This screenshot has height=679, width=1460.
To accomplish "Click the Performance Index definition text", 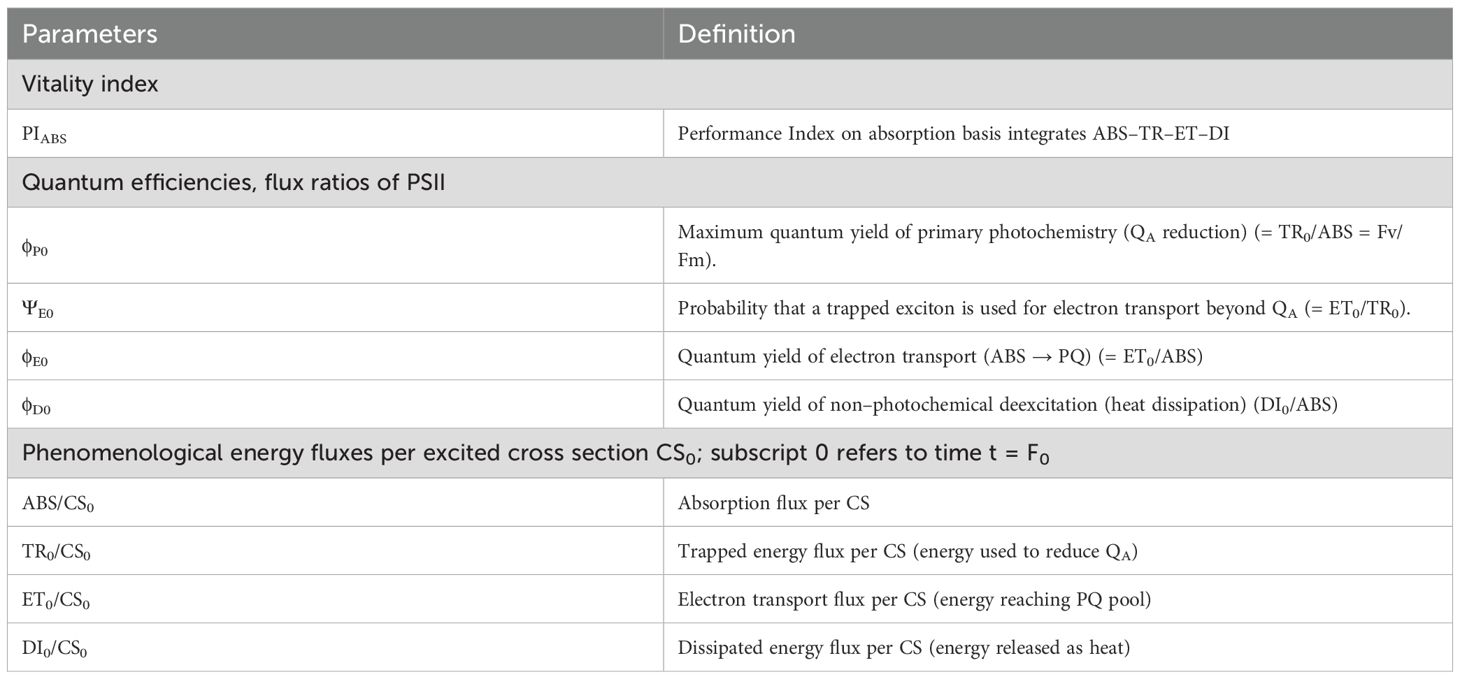I will [953, 133].
